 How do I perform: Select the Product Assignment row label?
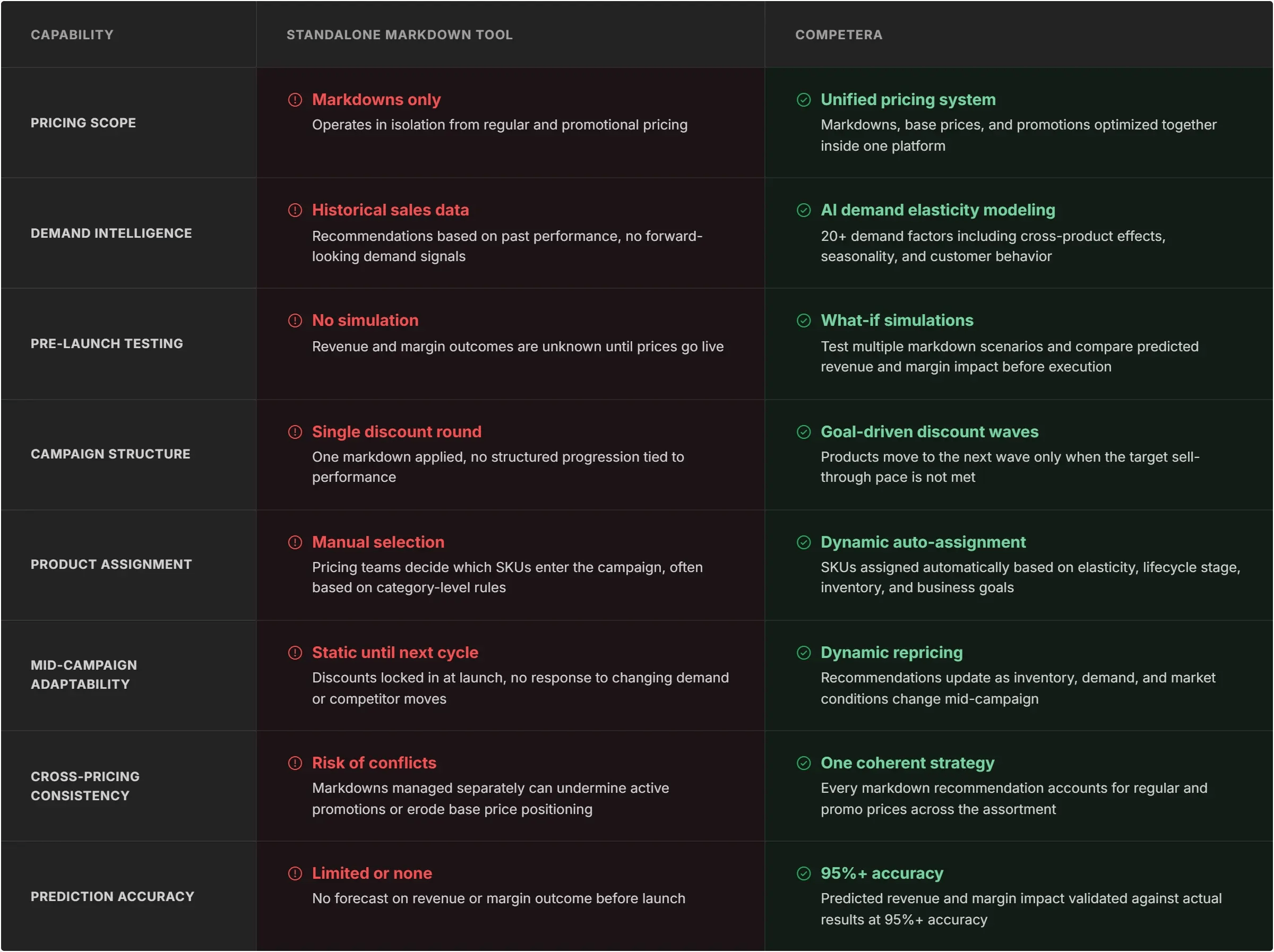pos(111,565)
